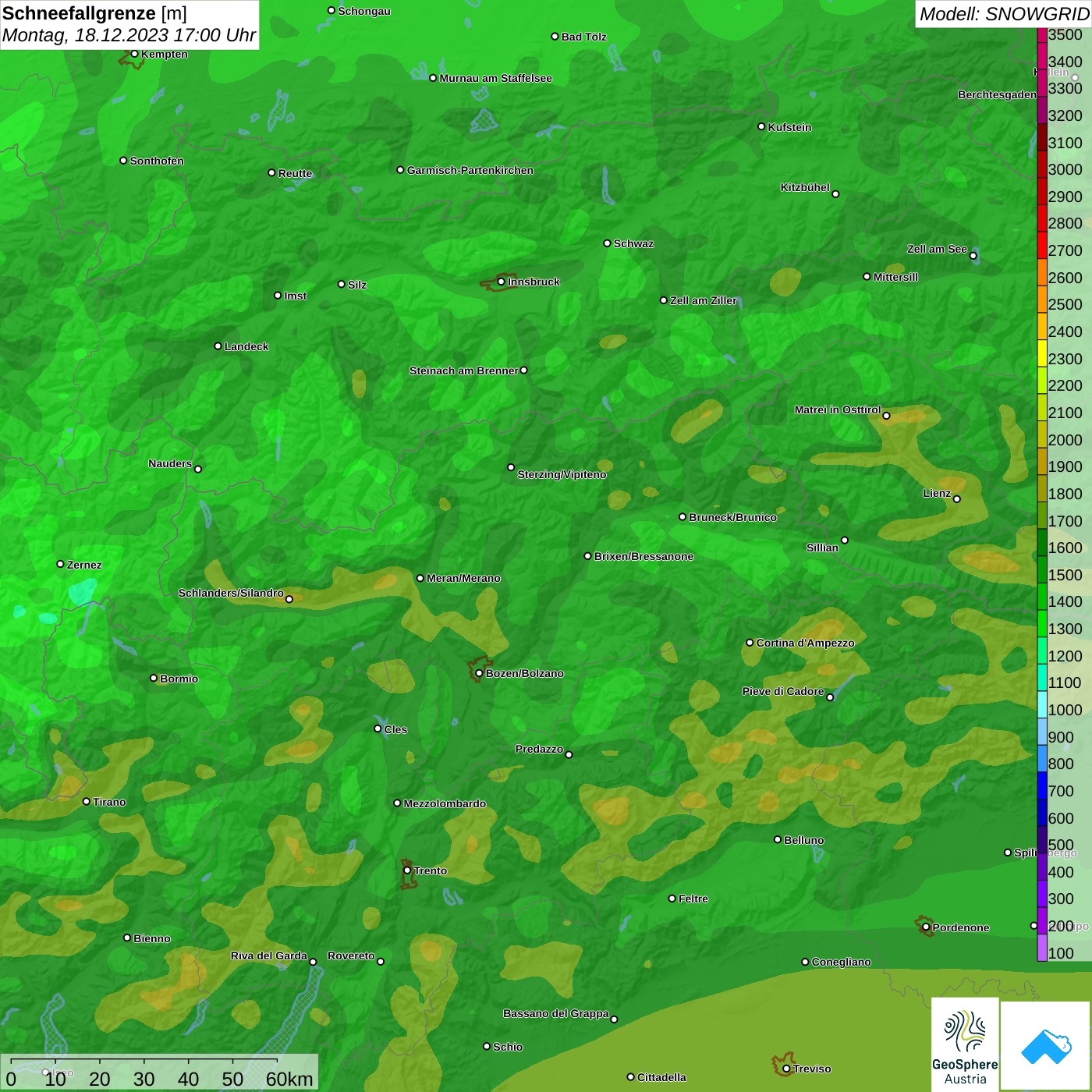Select the "Steinach am Brenner" label
This screenshot has height=1092, width=1092.
pyautogui.click(x=464, y=370)
